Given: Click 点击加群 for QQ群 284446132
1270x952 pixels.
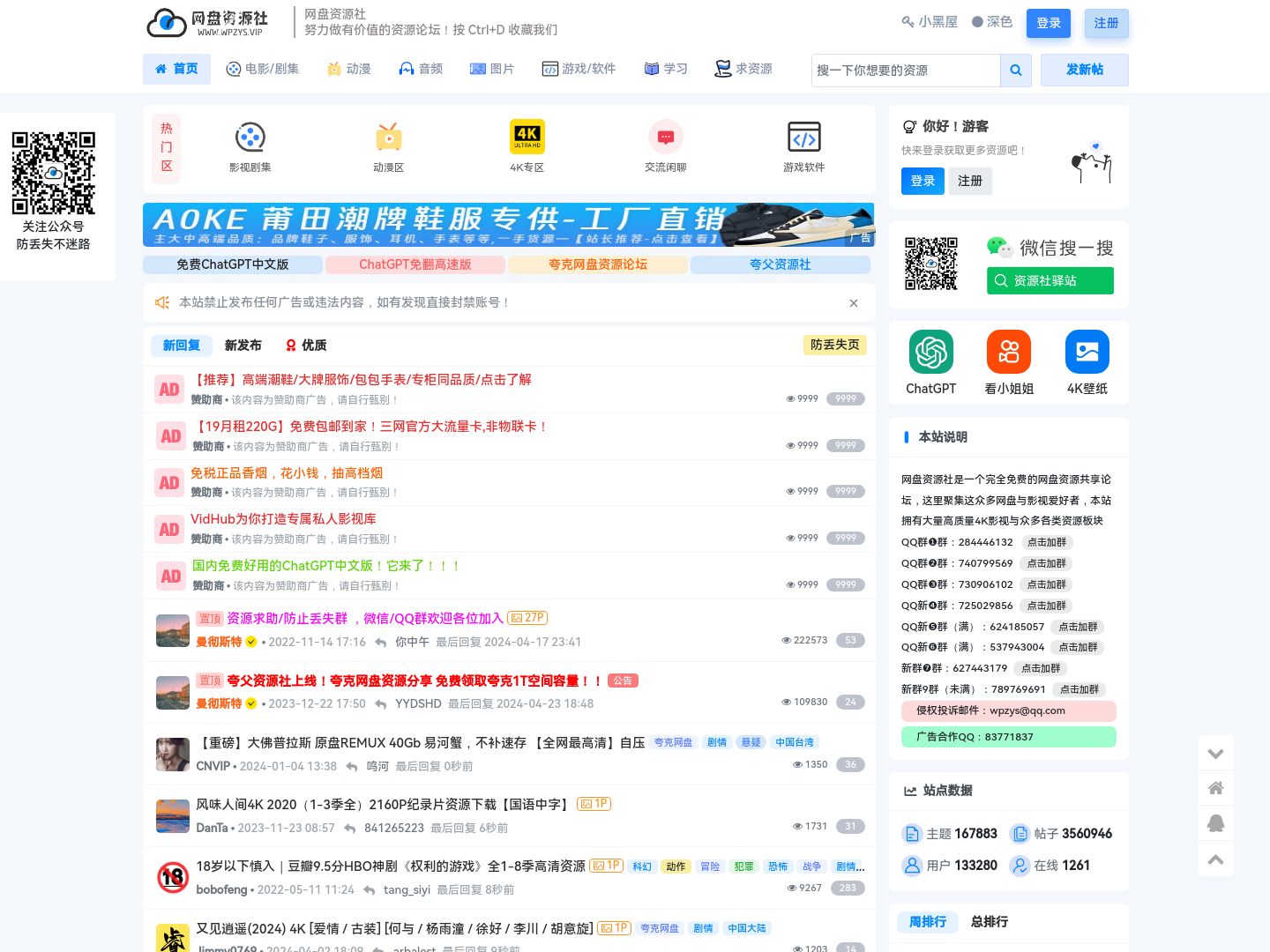Looking at the screenshot, I should pos(1047,543).
